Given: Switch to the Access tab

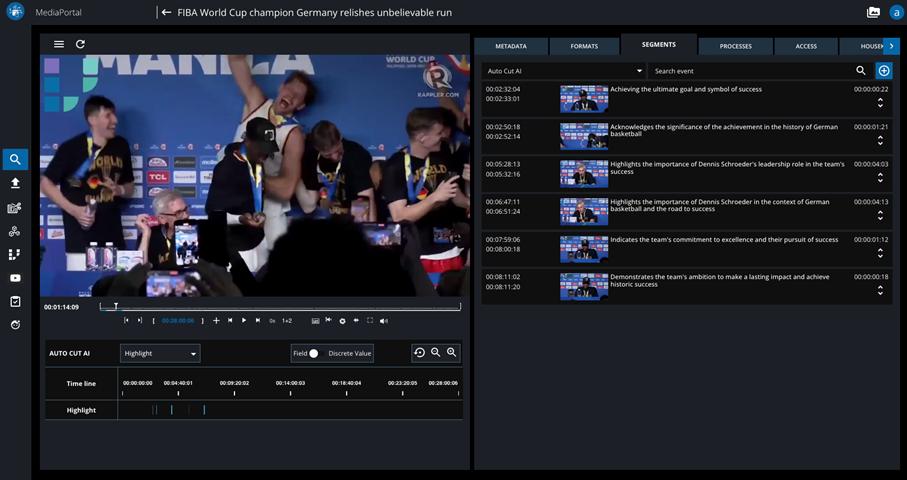Looking at the screenshot, I should [806, 46].
